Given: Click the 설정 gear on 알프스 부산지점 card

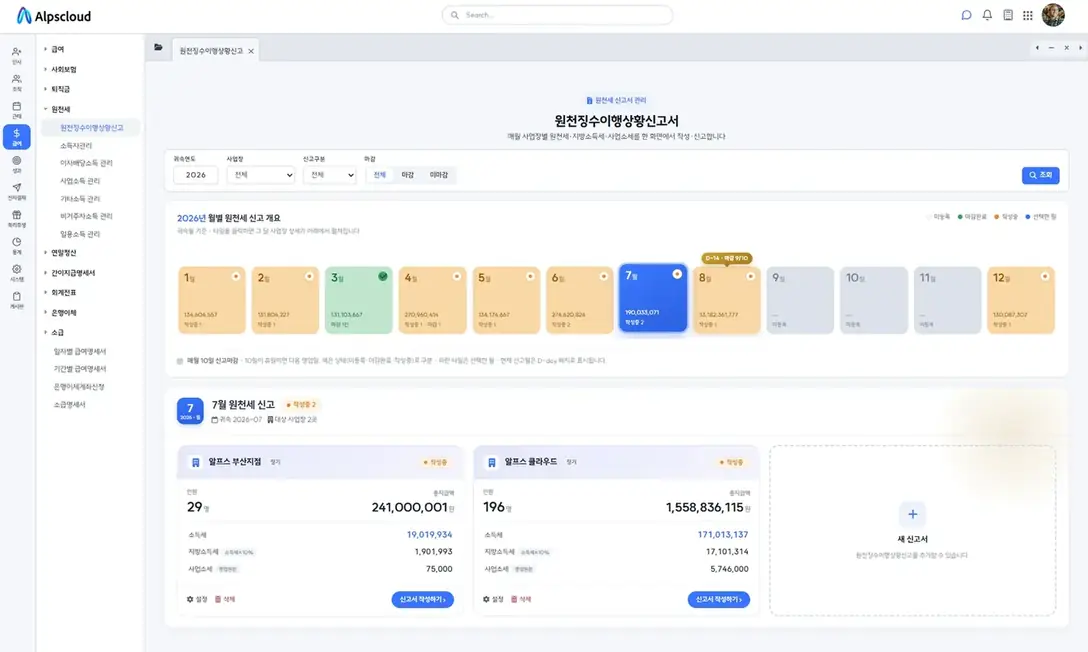Looking at the screenshot, I should pos(197,599).
